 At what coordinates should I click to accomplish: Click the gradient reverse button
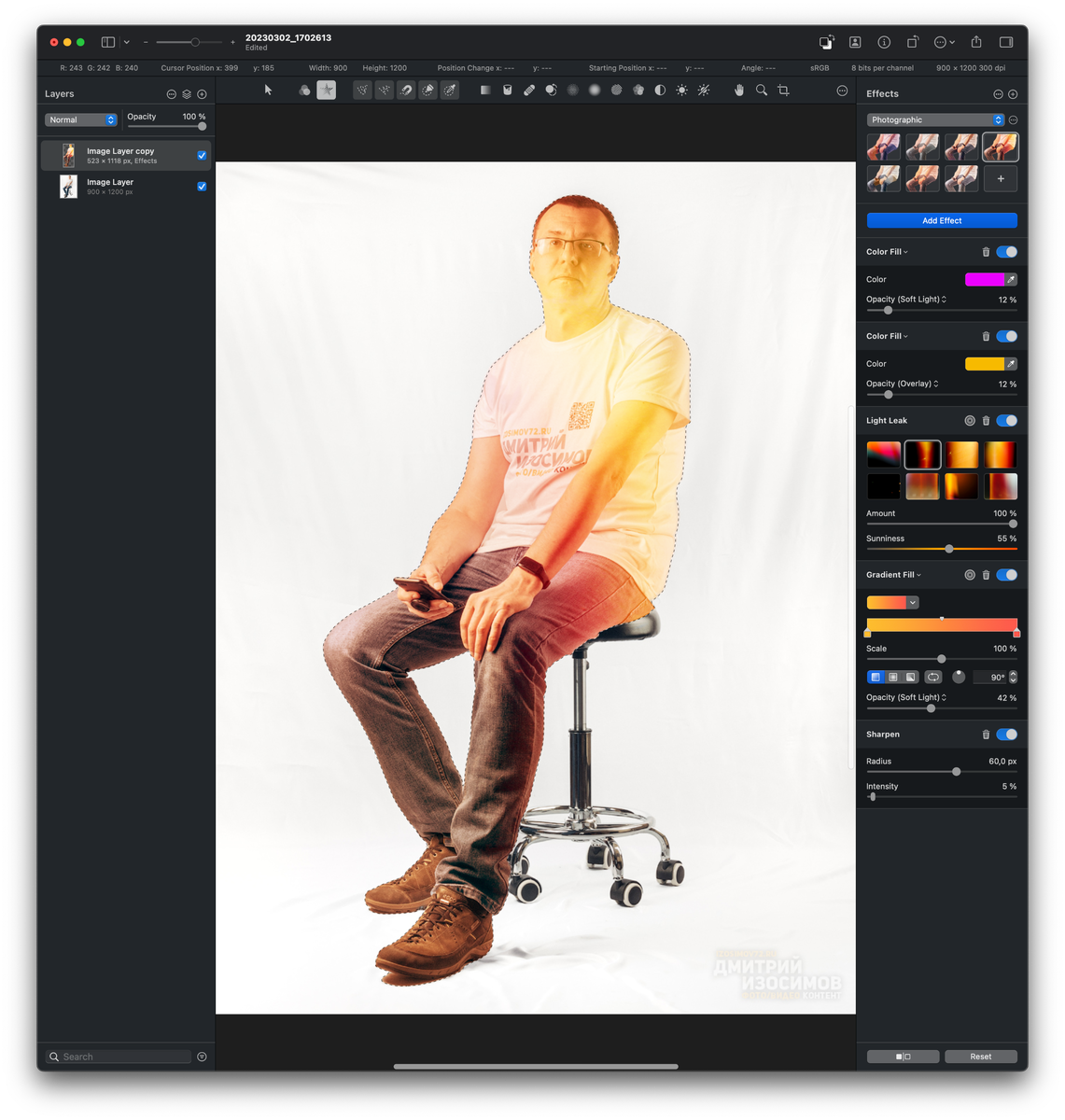933,678
